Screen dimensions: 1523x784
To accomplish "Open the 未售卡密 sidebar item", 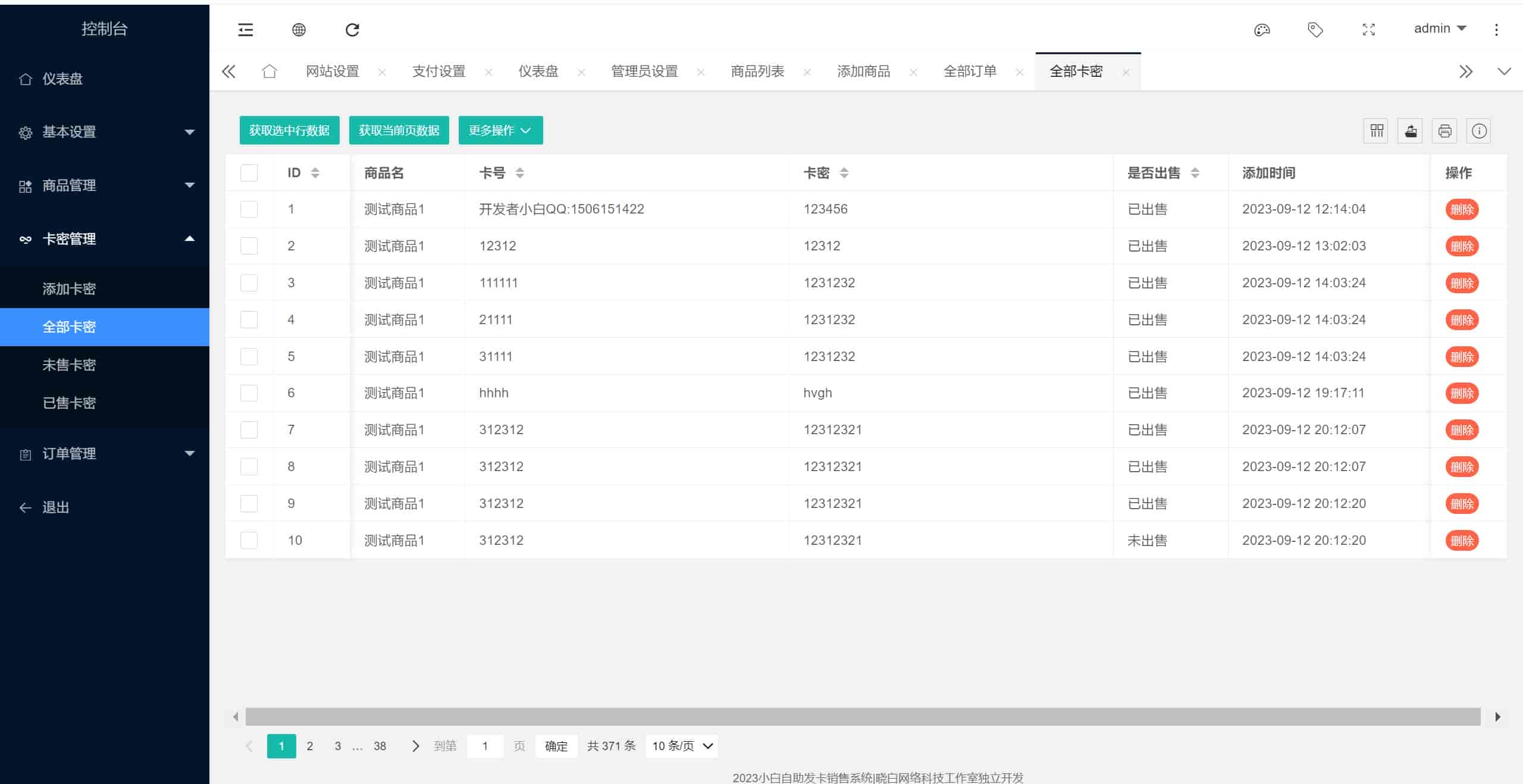I will tap(69, 365).
